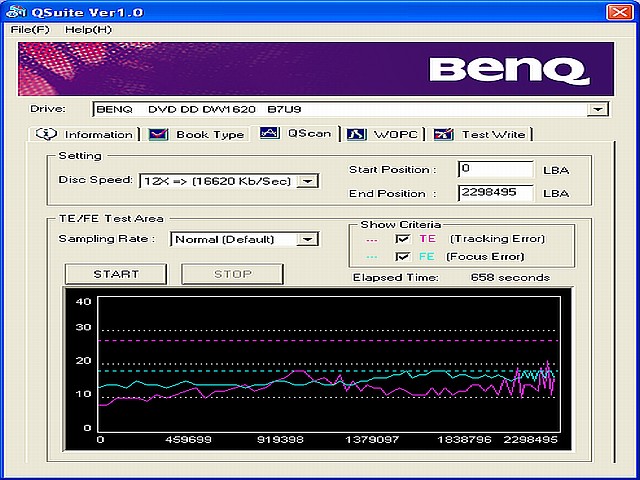
Task: Close the QSuite window
Action: [x=620, y=12]
